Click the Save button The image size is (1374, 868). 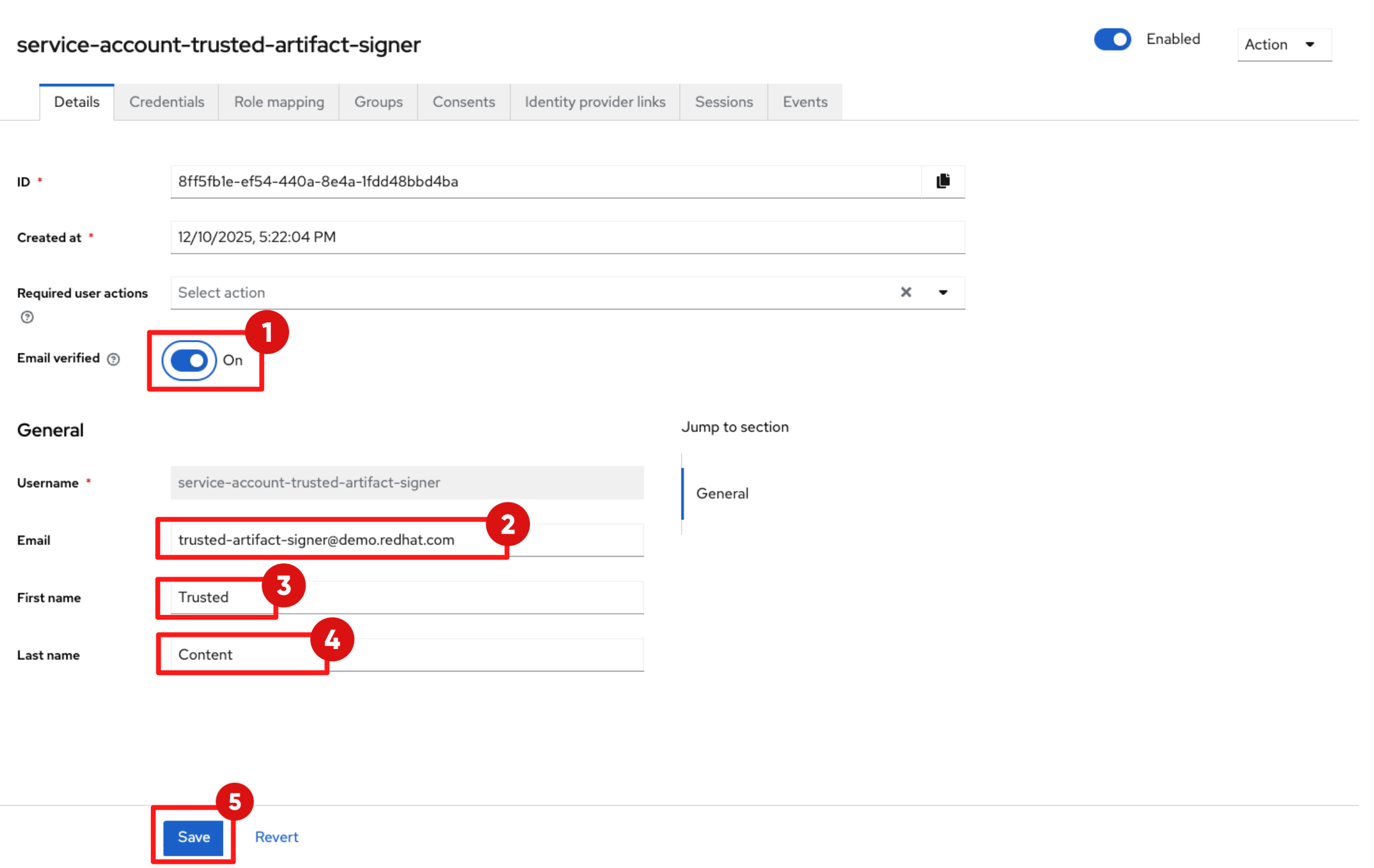[x=194, y=837]
